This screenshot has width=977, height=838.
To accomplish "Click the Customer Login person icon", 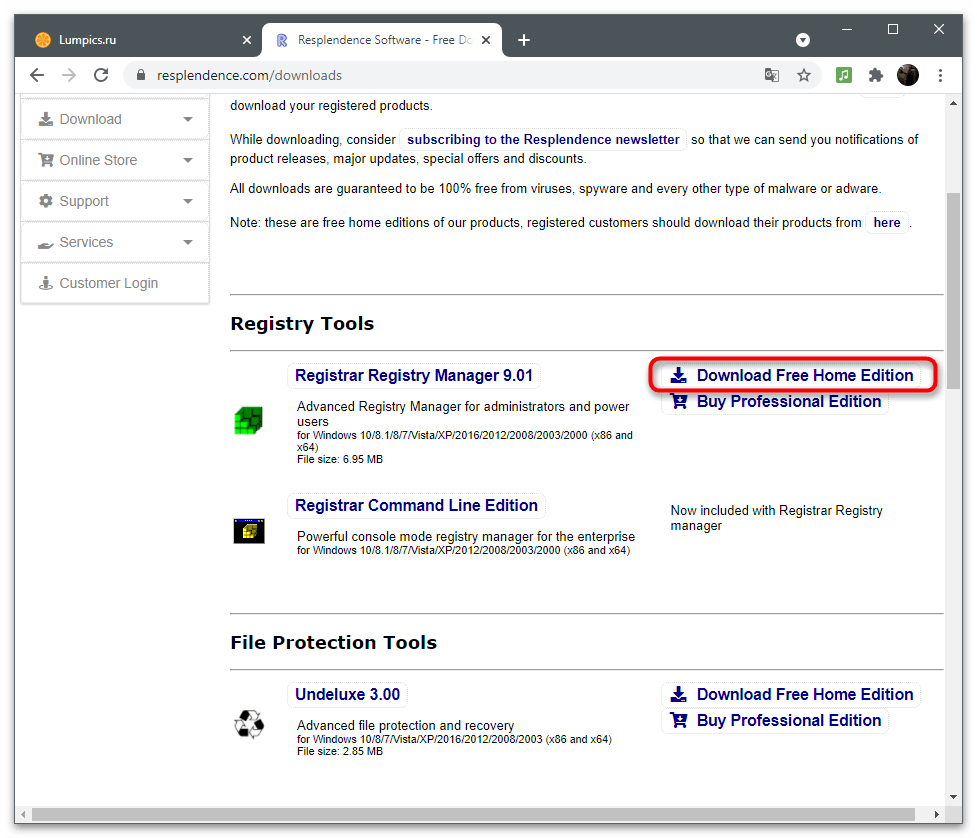I will [x=45, y=283].
